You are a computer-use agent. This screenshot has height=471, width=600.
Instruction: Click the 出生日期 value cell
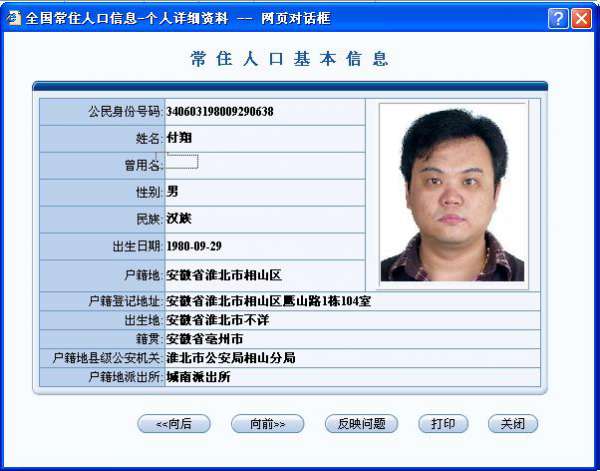[265, 246]
